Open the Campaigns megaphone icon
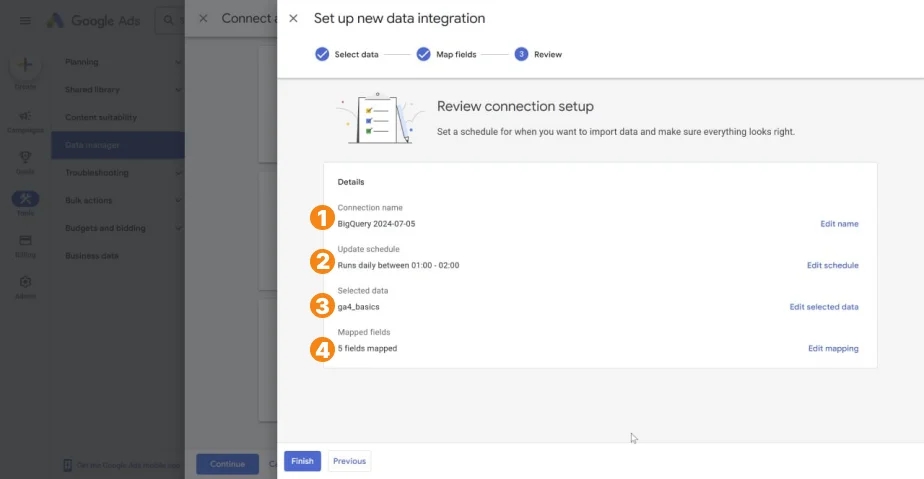The width and height of the screenshot is (924, 479). [25, 116]
